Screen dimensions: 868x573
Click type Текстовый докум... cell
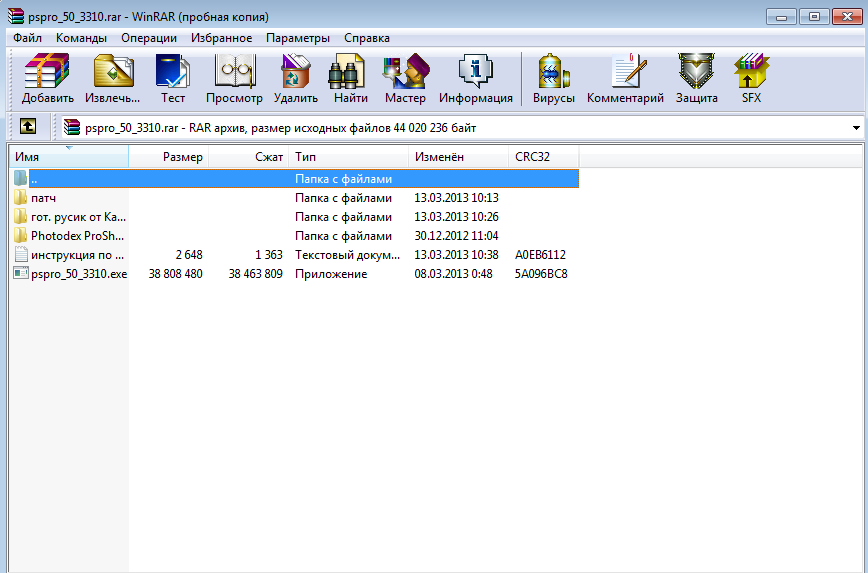(x=347, y=255)
